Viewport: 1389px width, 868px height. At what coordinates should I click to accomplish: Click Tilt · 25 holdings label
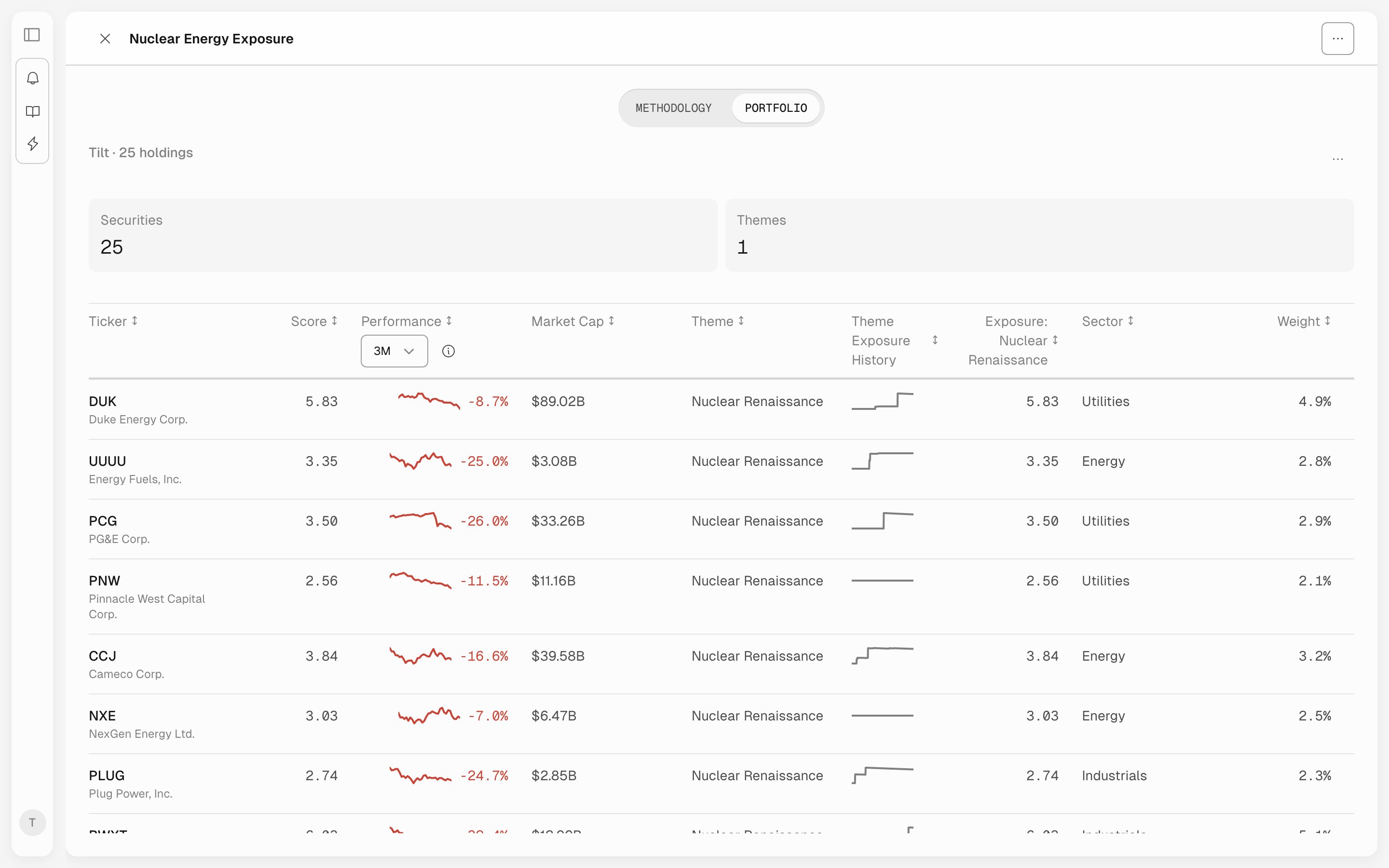click(x=141, y=152)
